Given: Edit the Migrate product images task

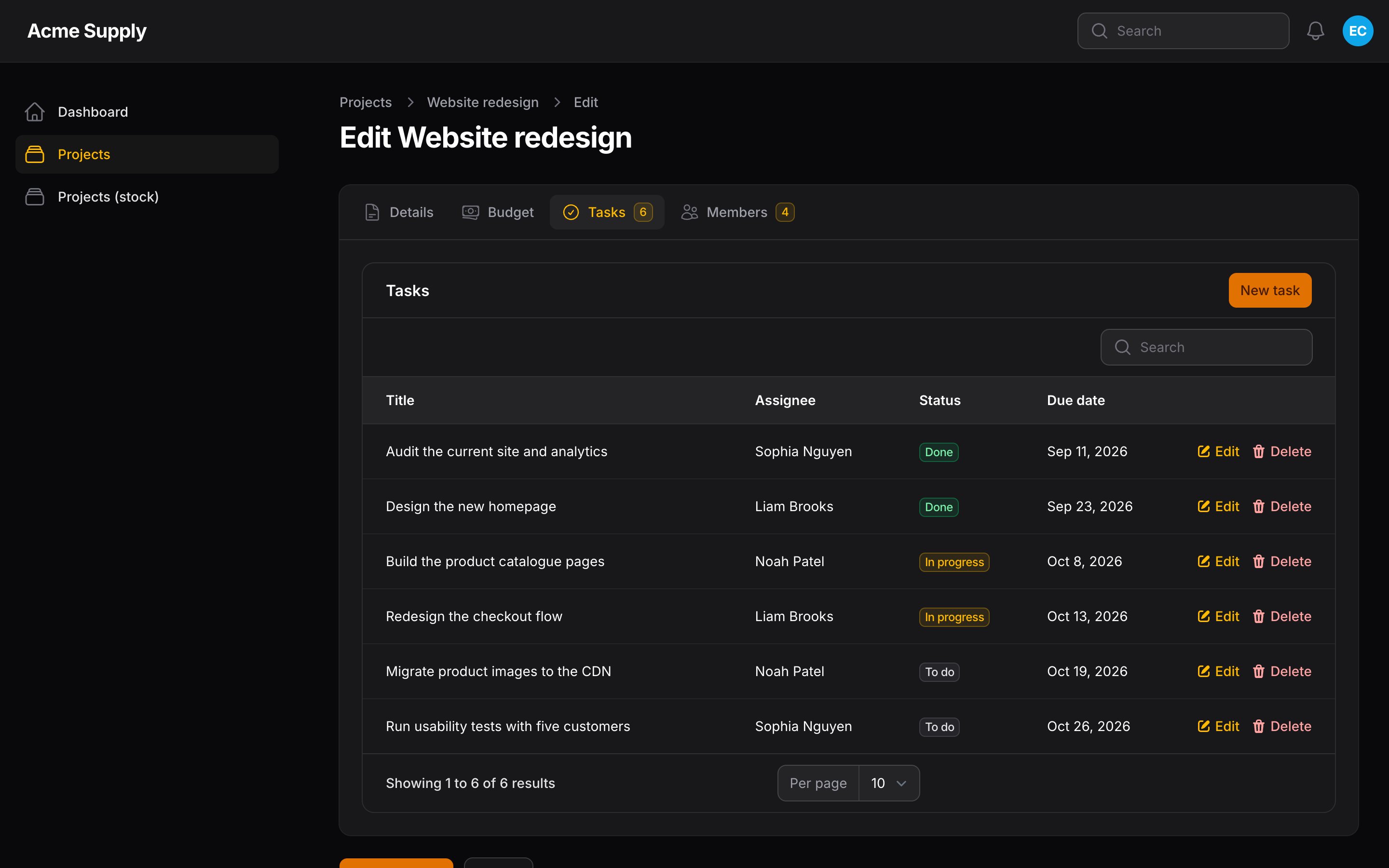Looking at the screenshot, I should (x=1218, y=672).
